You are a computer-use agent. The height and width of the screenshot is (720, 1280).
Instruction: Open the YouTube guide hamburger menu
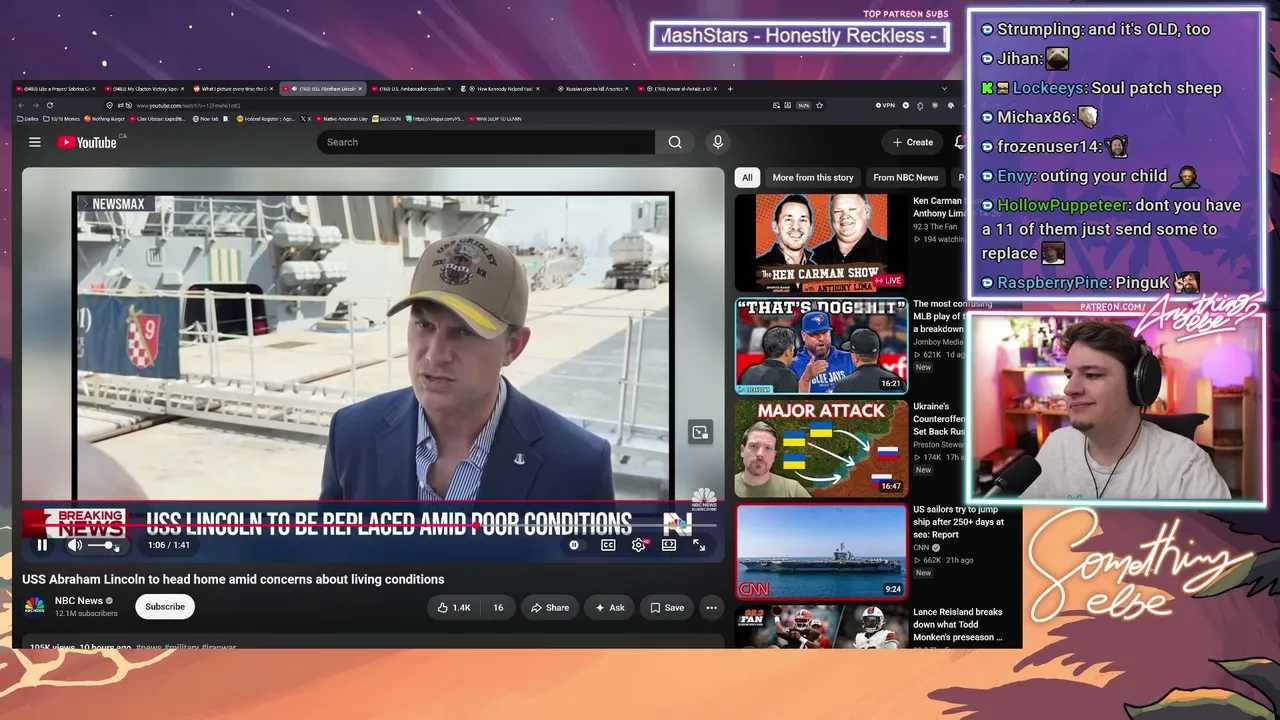point(35,142)
